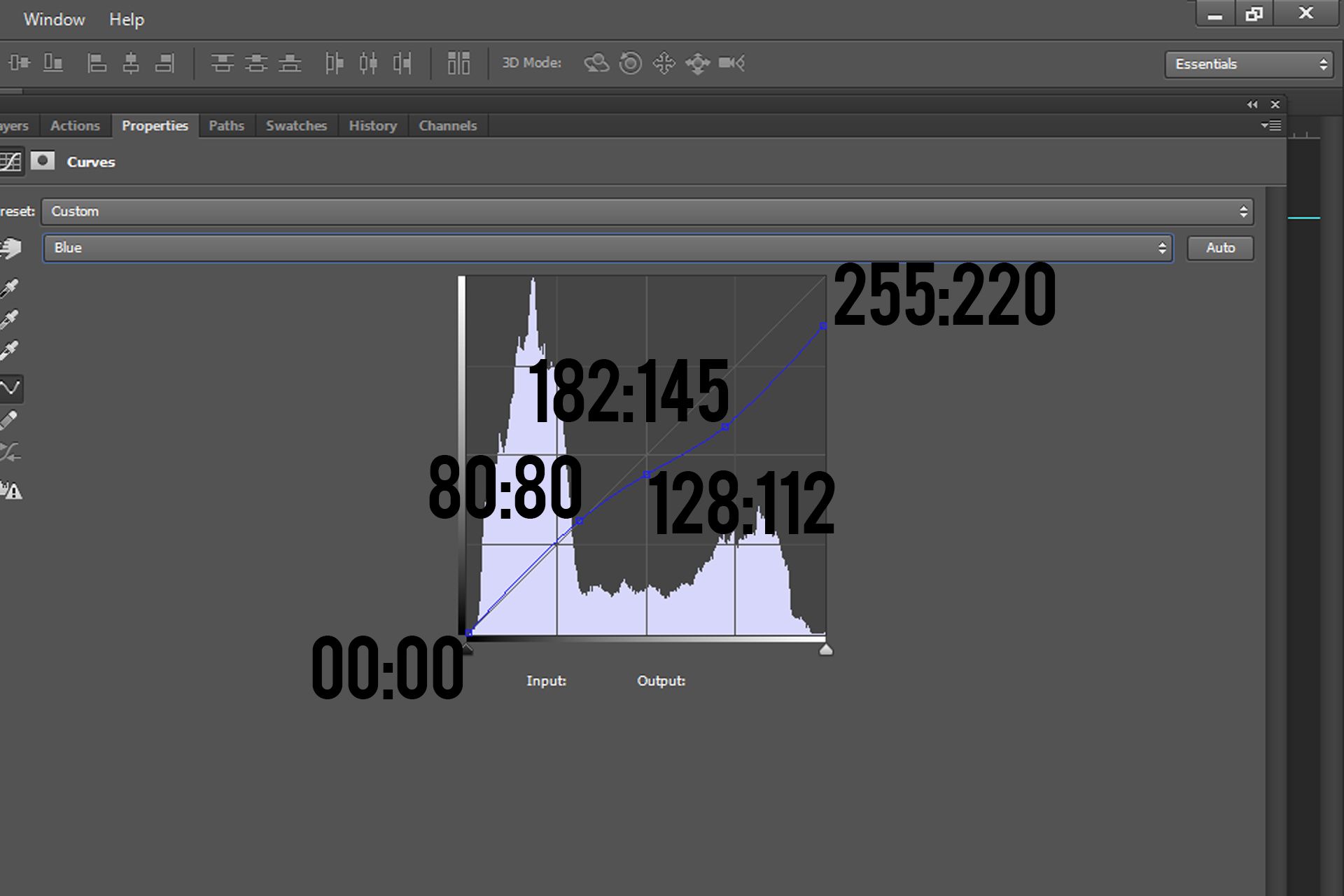Switch to the History tab
The height and width of the screenshot is (896, 1344).
(x=372, y=126)
